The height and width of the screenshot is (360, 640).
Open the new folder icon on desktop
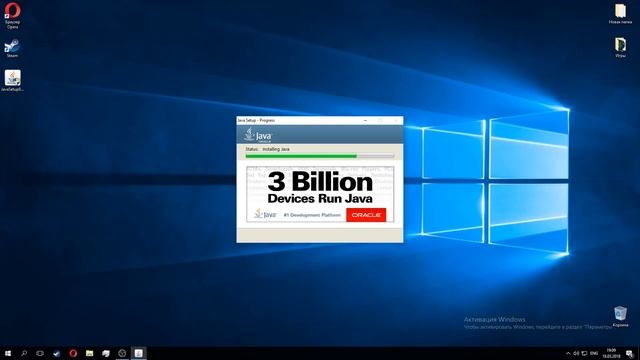pyautogui.click(x=620, y=13)
